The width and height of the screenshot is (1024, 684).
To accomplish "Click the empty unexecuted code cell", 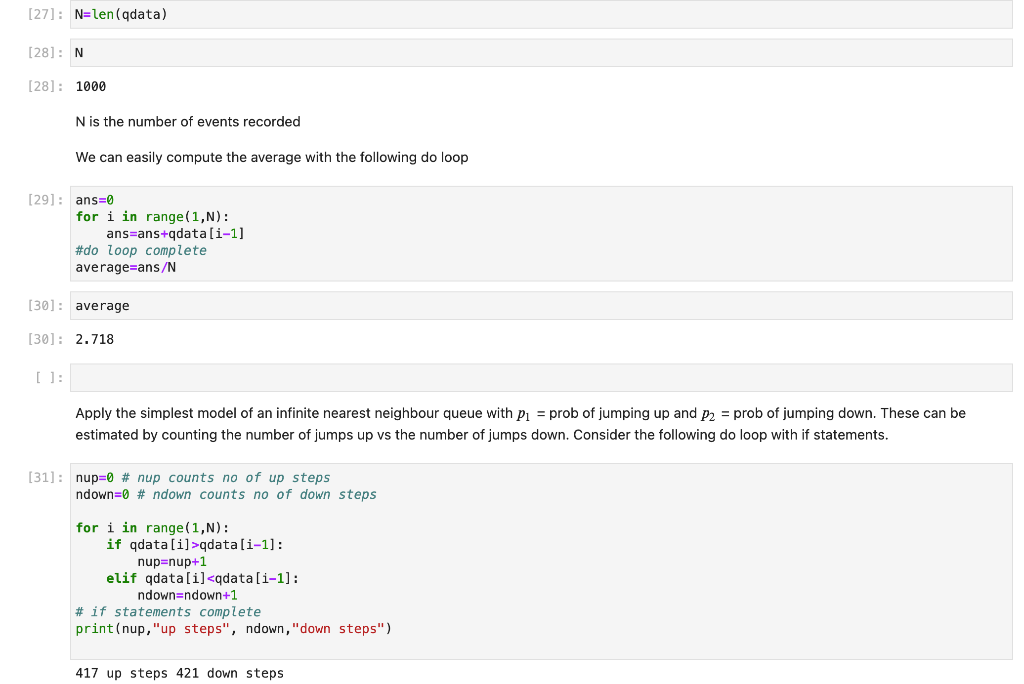I will [541, 378].
